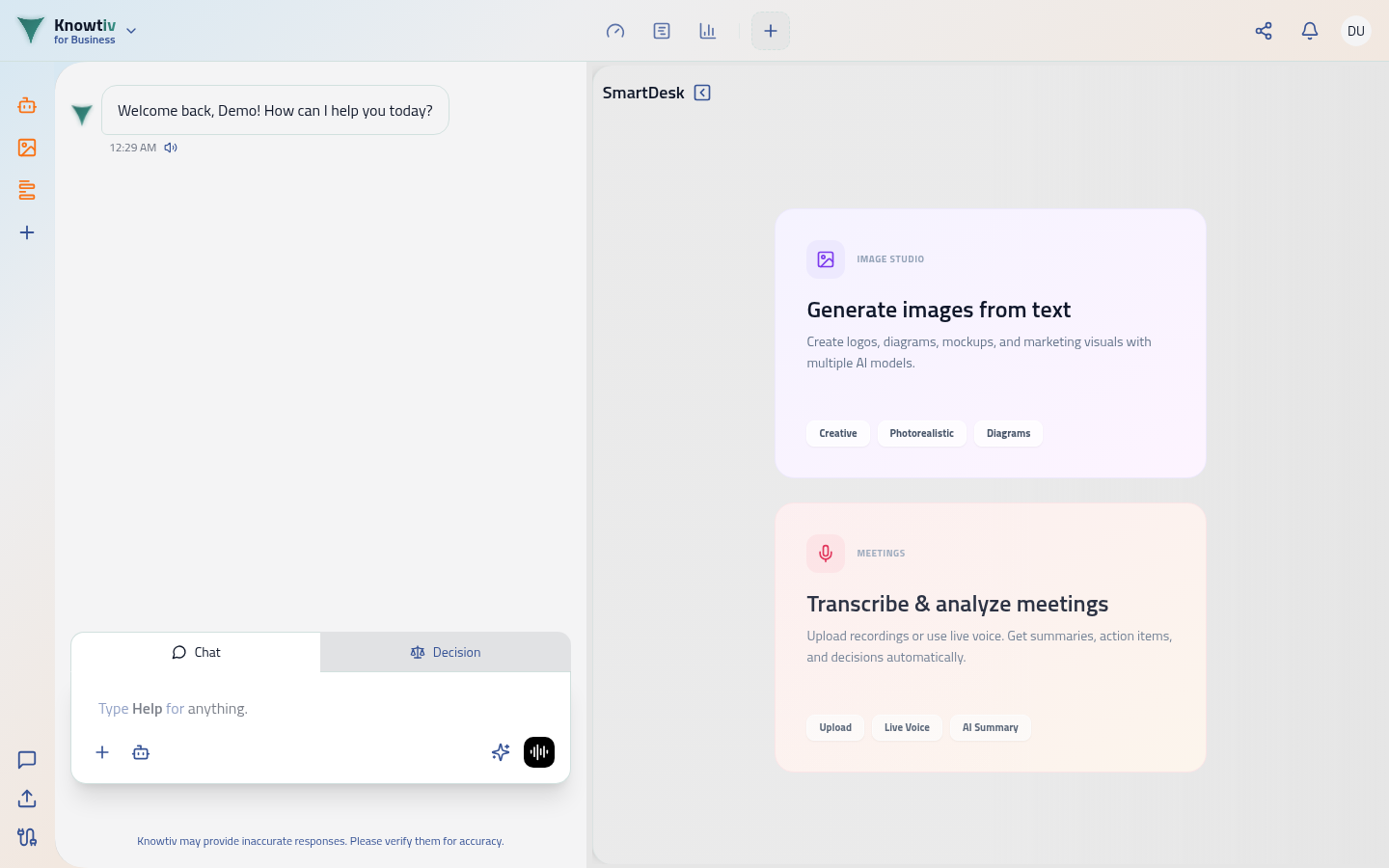Image resolution: width=1389 pixels, height=868 pixels.
Task: Select the Photorealistic style chip
Action: pyautogui.click(x=921, y=433)
